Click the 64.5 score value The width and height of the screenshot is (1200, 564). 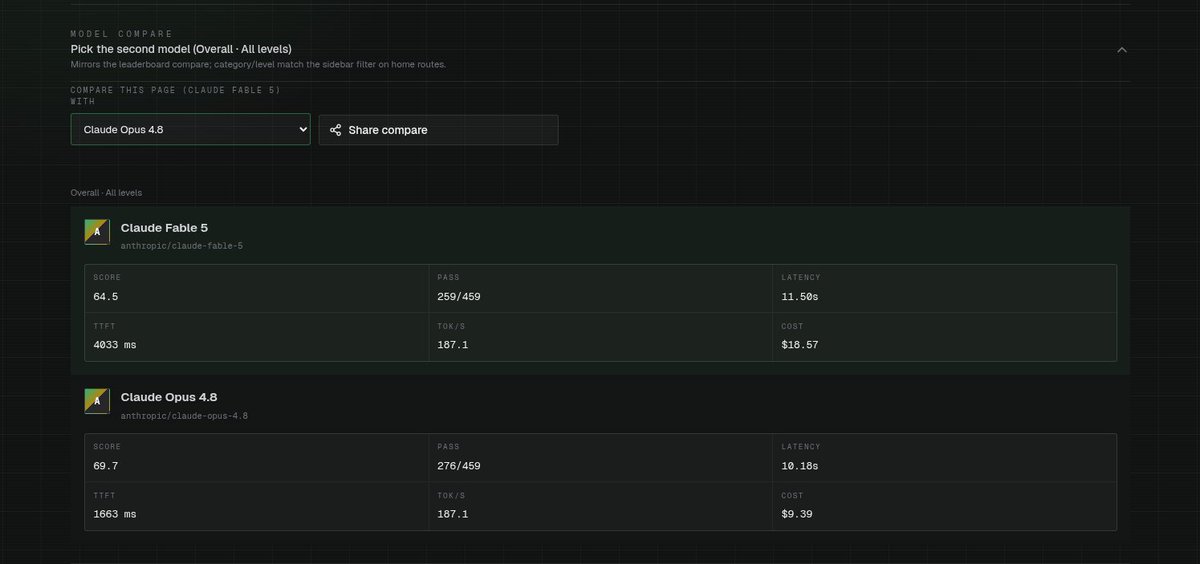[x=106, y=297]
